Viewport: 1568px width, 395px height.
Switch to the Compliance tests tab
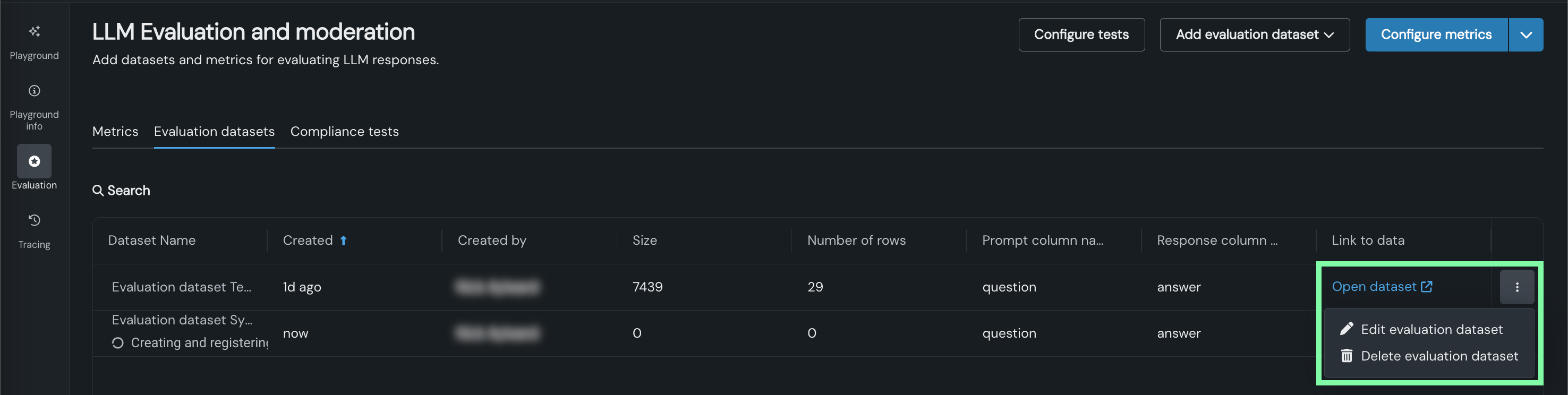click(344, 132)
